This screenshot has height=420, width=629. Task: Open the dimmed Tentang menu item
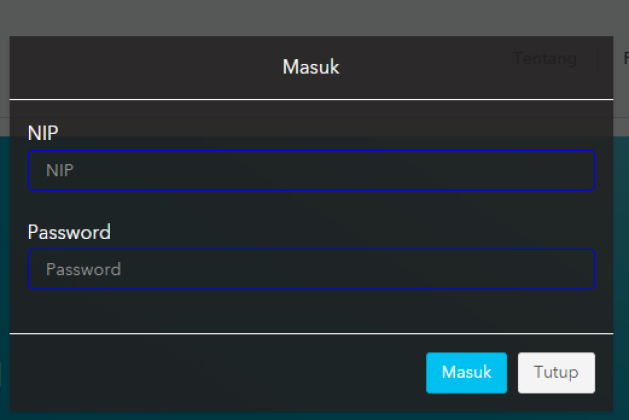click(545, 58)
